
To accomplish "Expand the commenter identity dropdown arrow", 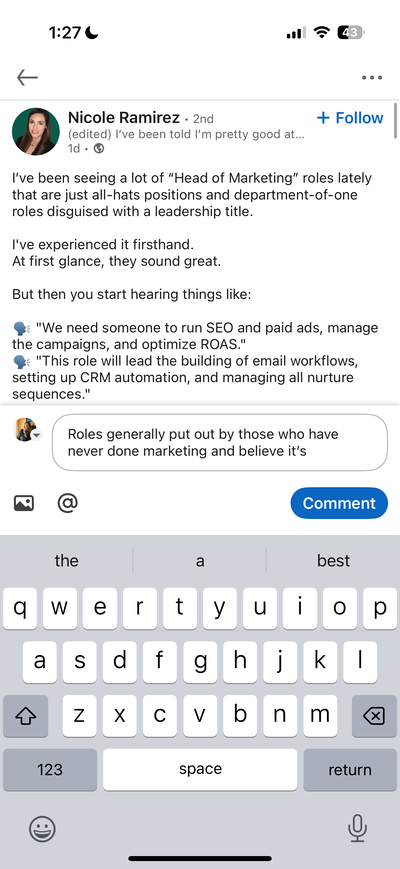I will (37, 436).
